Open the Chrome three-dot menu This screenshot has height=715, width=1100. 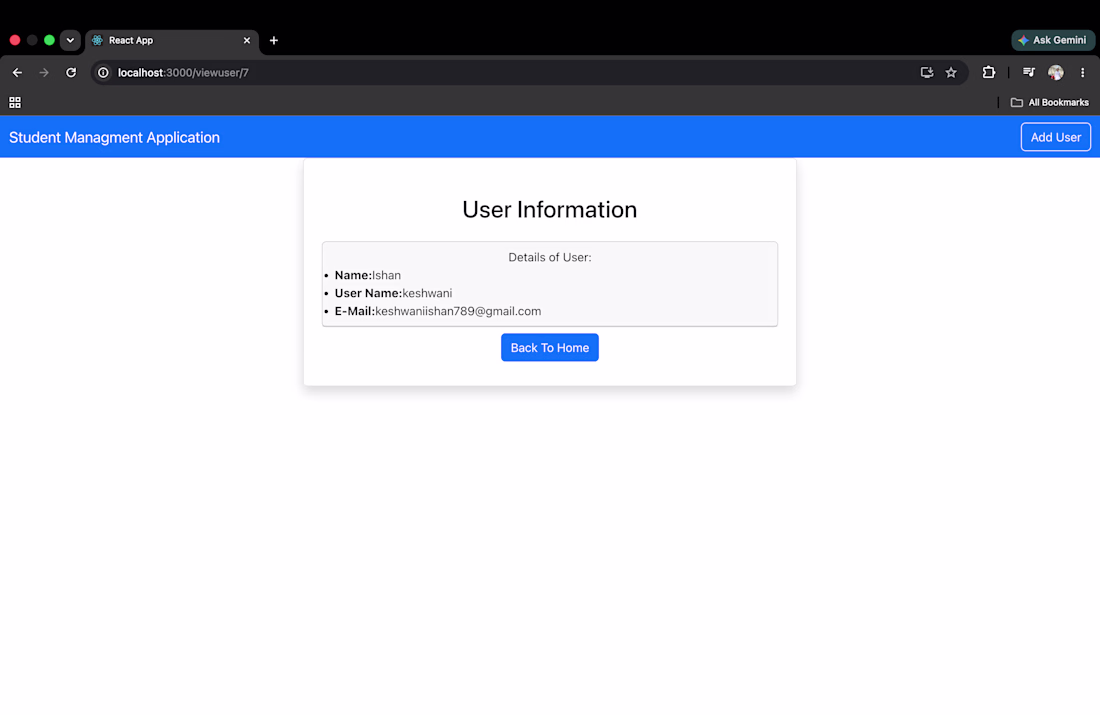click(1082, 72)
